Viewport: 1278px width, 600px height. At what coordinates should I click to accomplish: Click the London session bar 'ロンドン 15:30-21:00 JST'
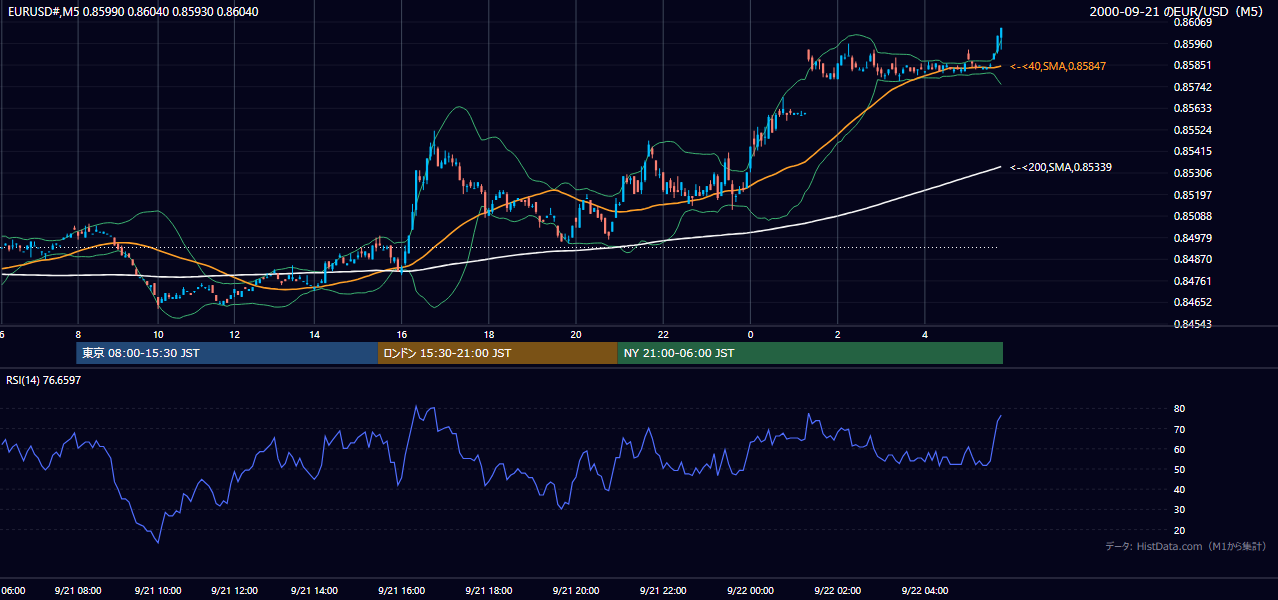pos(497,353)
